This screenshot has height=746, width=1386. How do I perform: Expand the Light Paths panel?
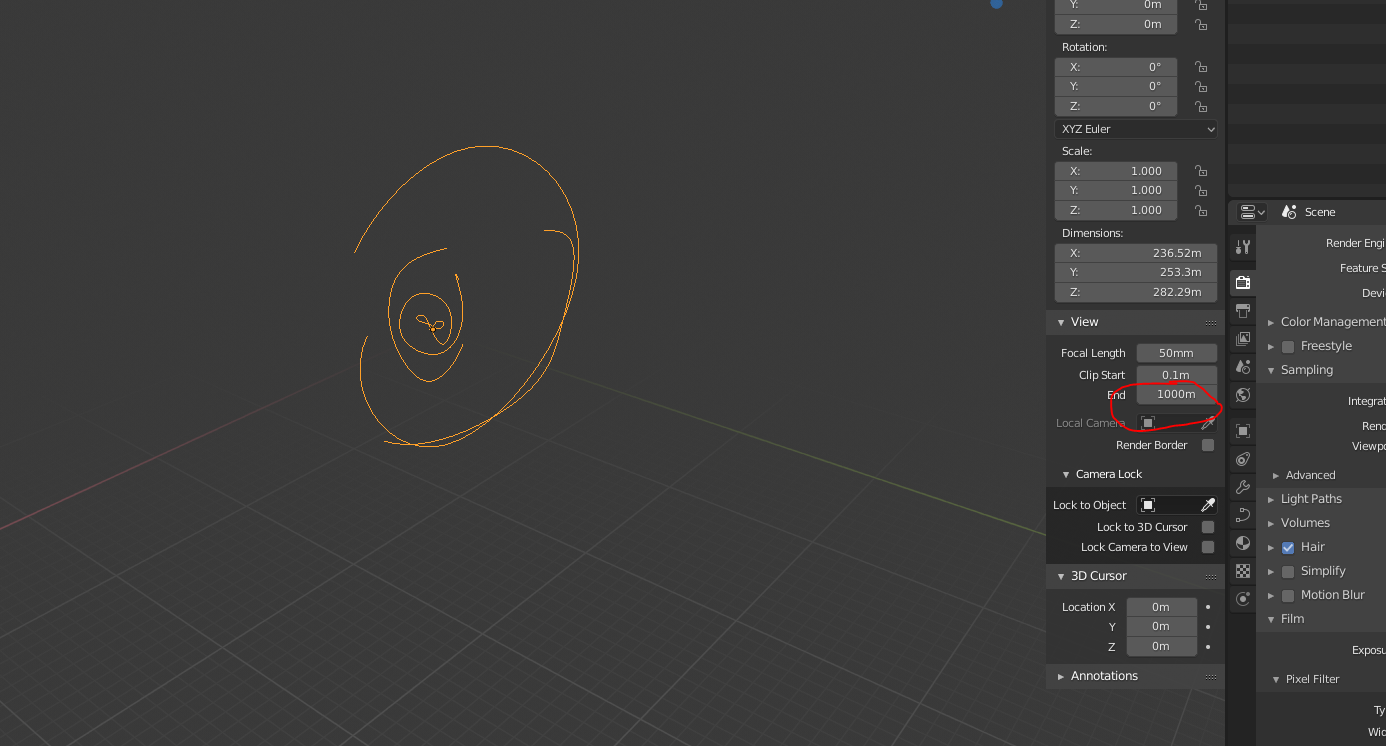click(1271, 499)
